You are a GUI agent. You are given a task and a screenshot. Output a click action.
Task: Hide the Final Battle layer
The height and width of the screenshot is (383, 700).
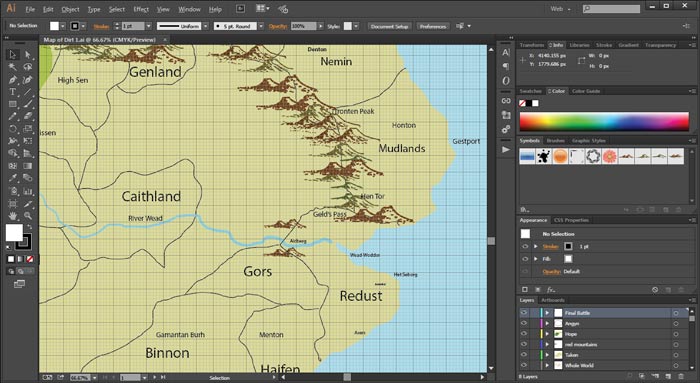524,313
